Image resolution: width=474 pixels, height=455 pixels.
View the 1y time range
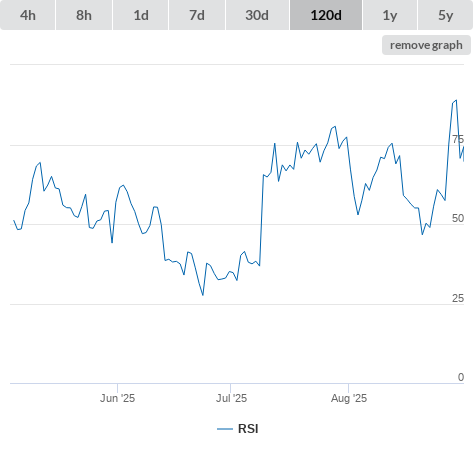click(390, 15)
